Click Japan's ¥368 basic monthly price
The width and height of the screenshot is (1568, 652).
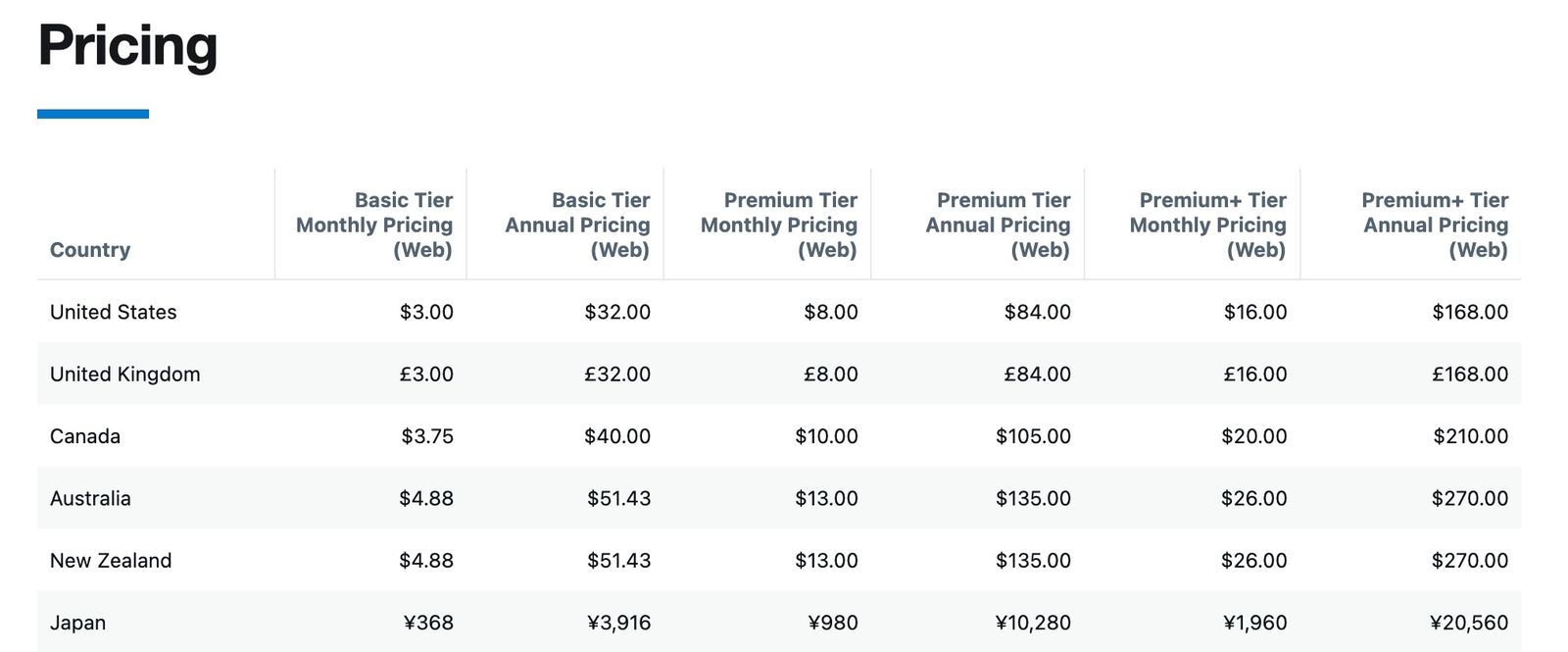coord(428,623)
